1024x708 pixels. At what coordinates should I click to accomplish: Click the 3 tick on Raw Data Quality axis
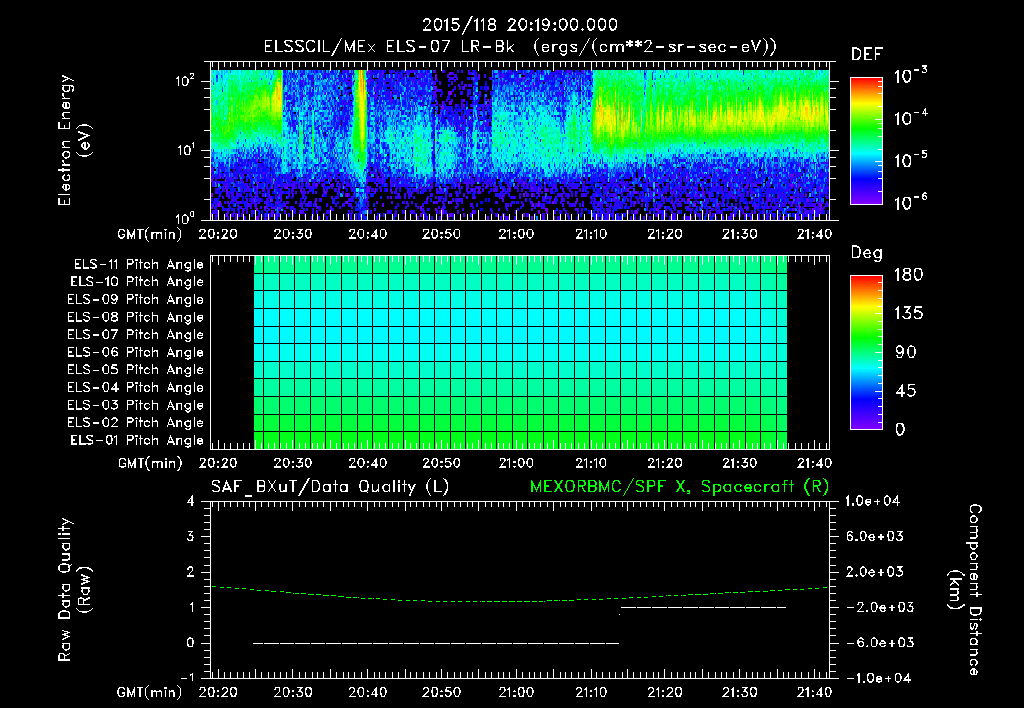(190, 536)
